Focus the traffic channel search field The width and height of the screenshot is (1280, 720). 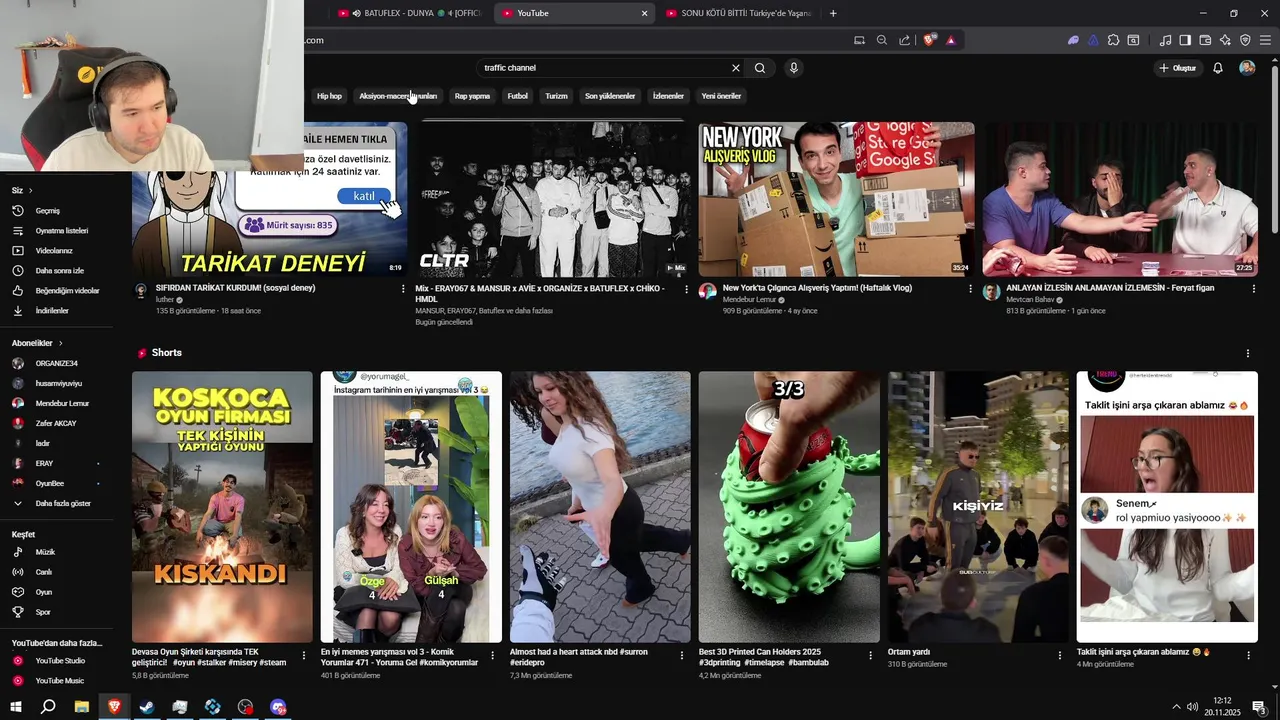click(605, 68)
